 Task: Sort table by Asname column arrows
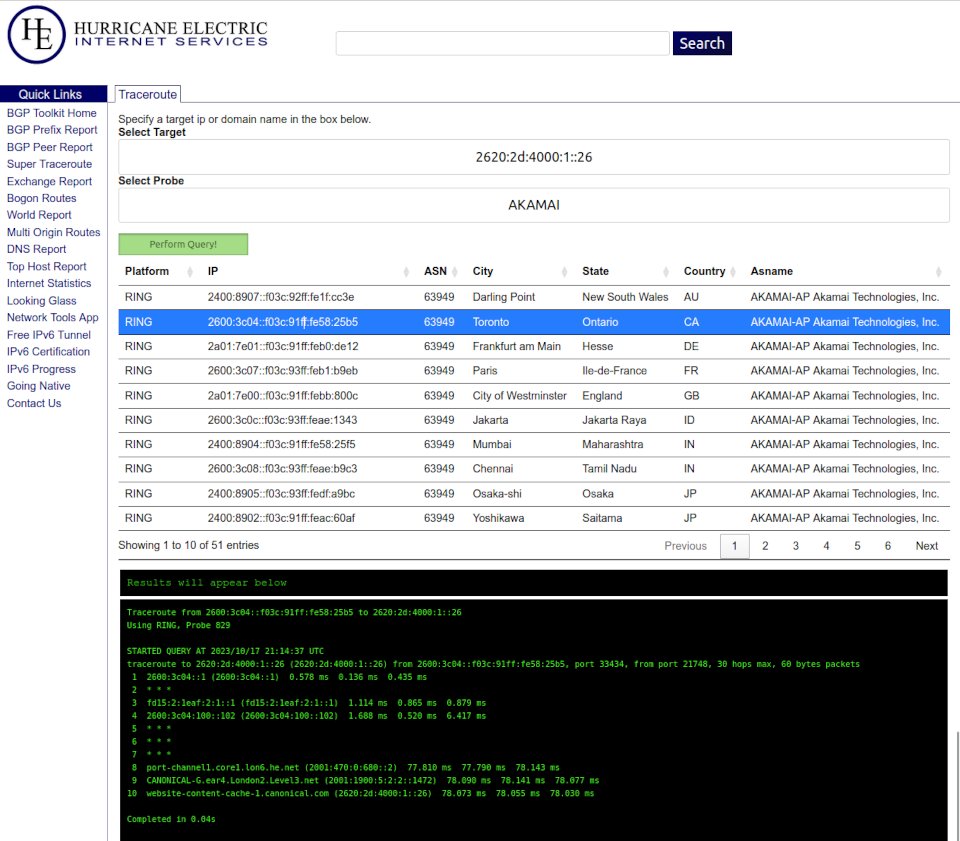[939, 272]
